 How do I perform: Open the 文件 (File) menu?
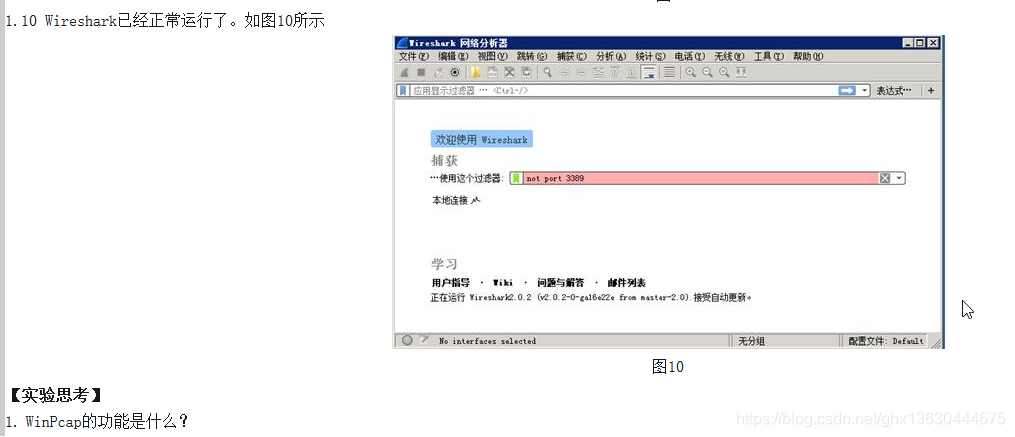414,56
